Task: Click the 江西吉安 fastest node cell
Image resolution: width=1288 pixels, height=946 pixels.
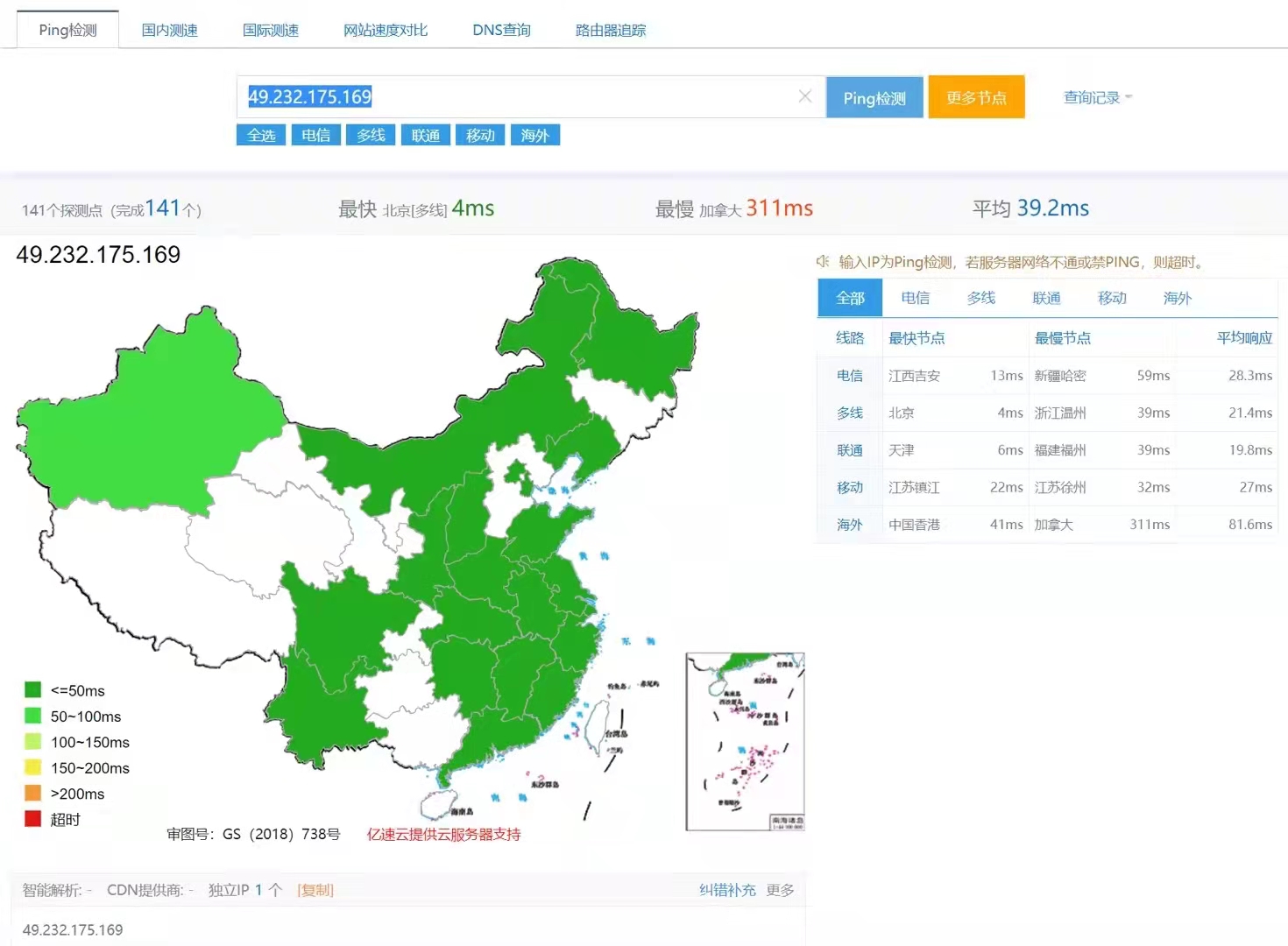Action: pos(914,376)
